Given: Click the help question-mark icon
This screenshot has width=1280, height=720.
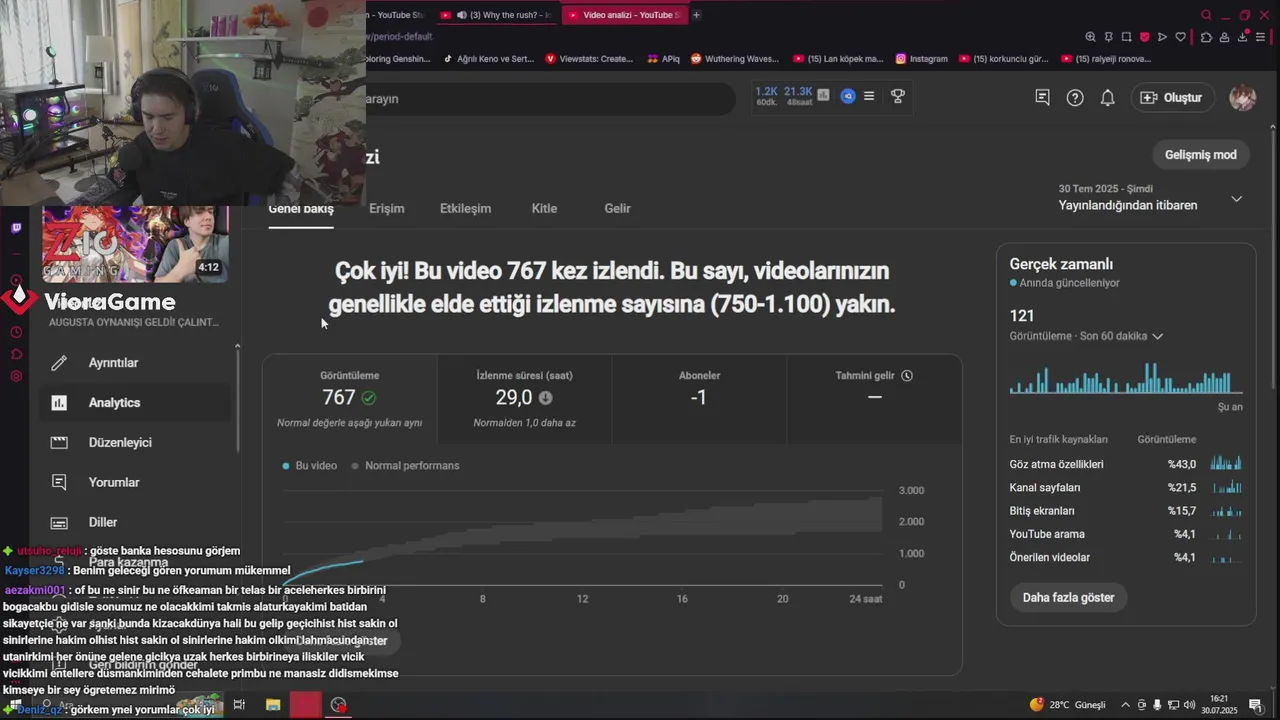Looking at the screenshot, I should (1075, 98).
